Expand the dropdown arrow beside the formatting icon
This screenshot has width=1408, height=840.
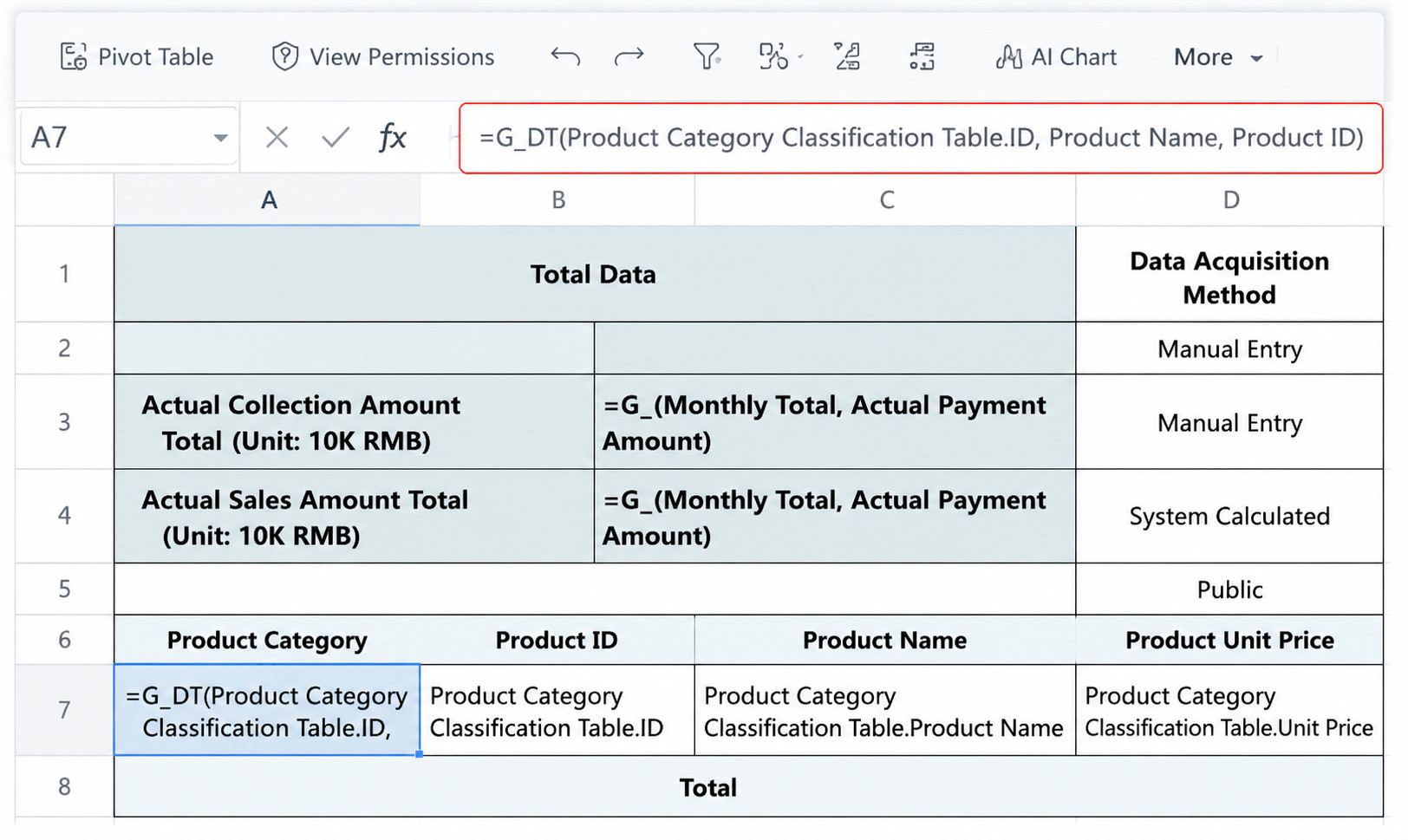800,57
